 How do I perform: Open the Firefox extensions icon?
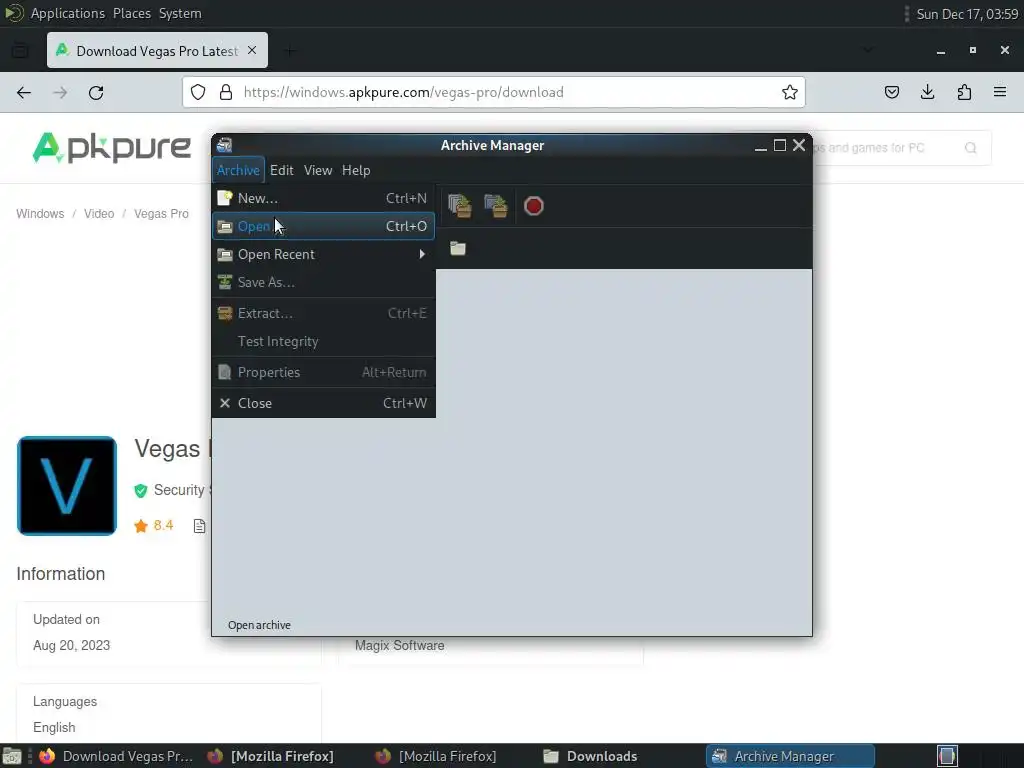(964, 93)
